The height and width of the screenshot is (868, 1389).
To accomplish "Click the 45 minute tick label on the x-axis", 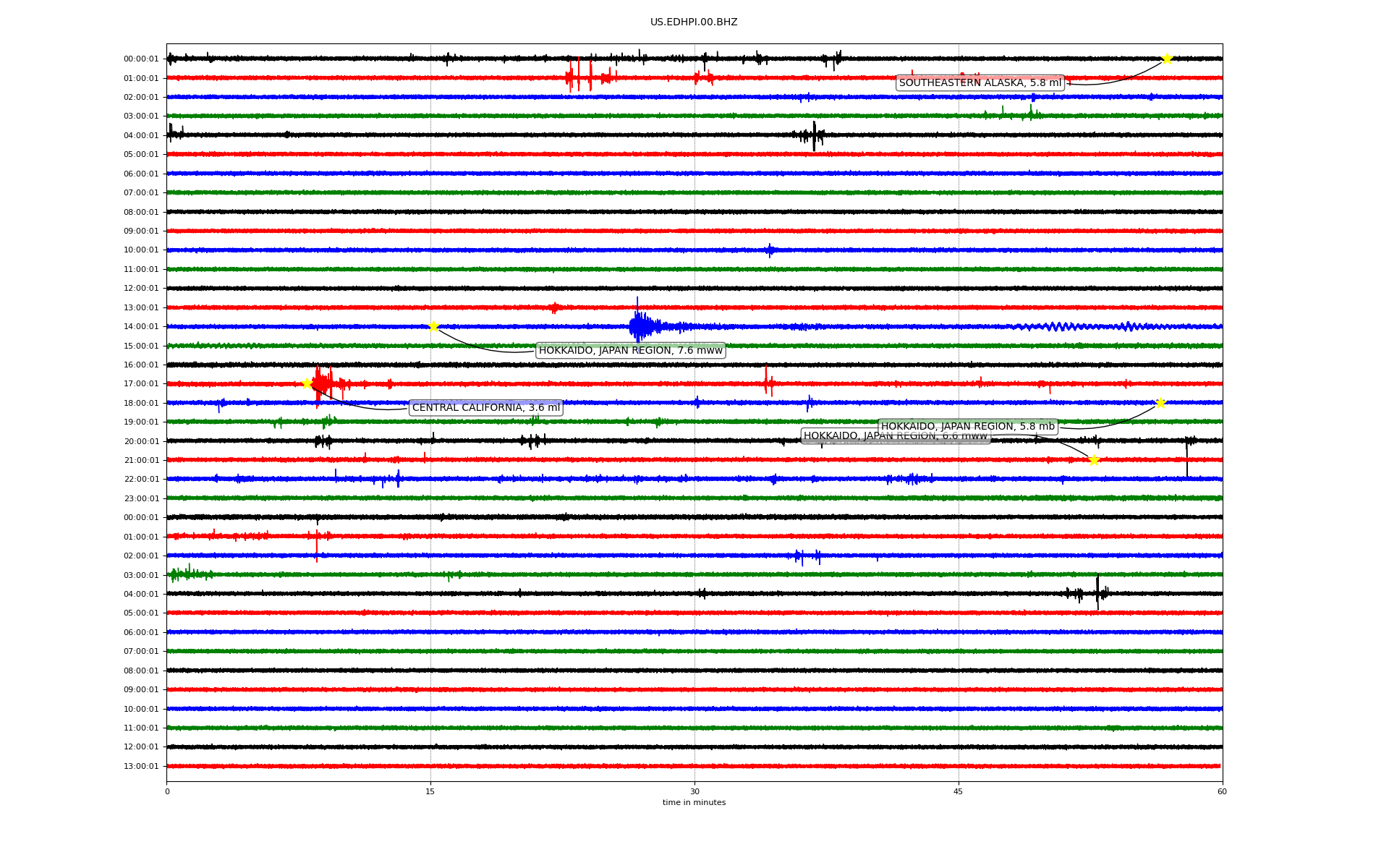I will pyautogui.click(x=958, y=792).
